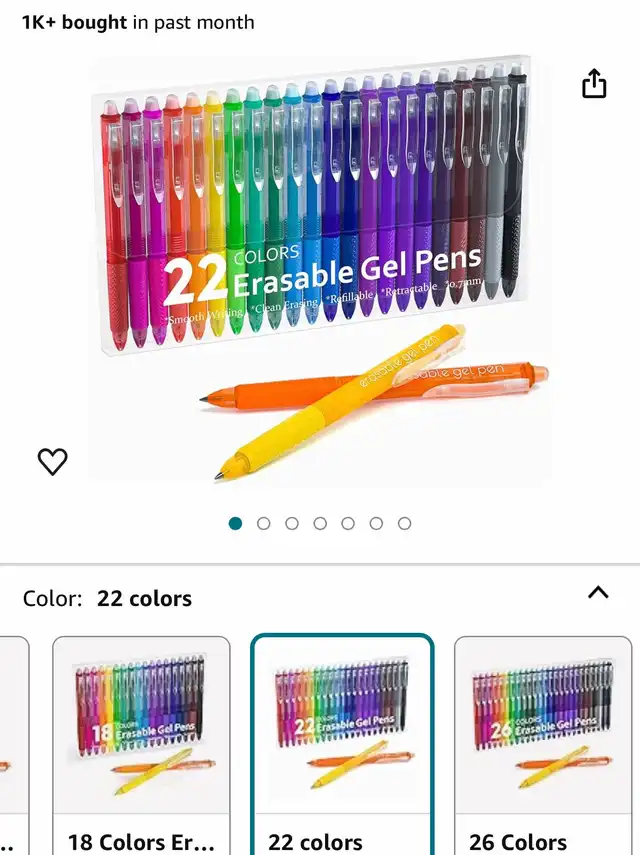Collapse the Color options chevron
Screen dimensions: 640x855
[x=598, y=592]
